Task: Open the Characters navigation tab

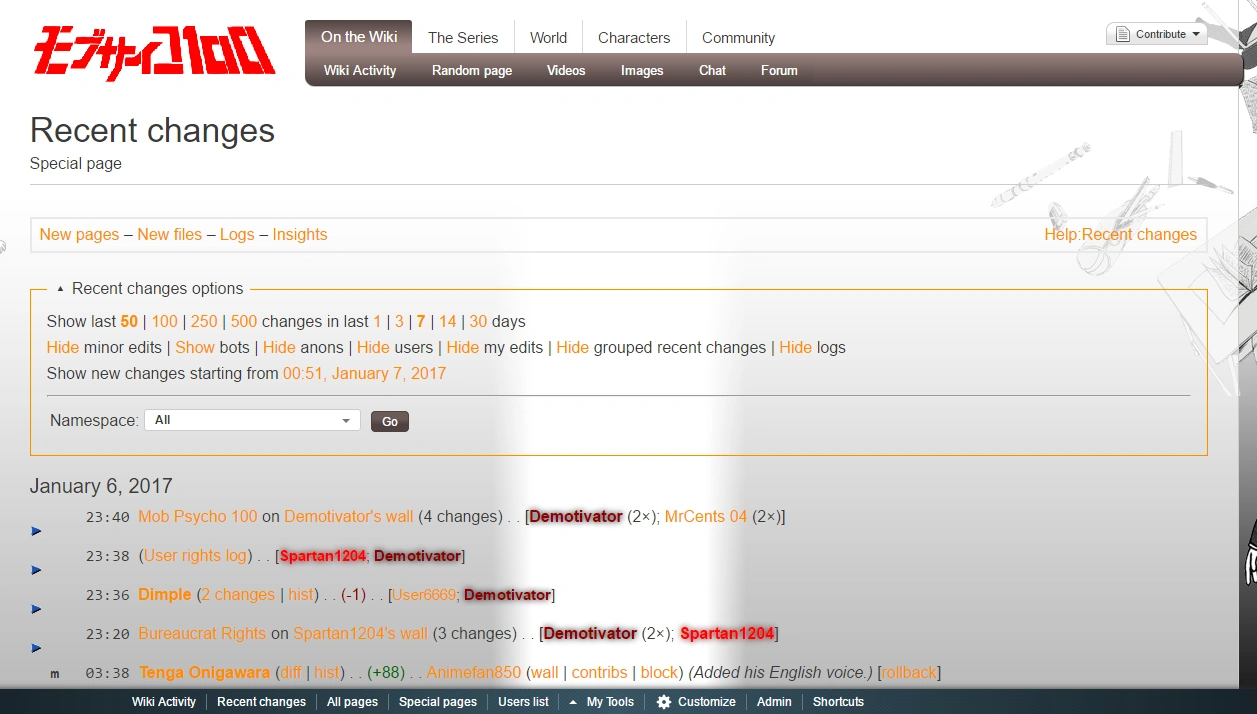Action: click(633, 38)
